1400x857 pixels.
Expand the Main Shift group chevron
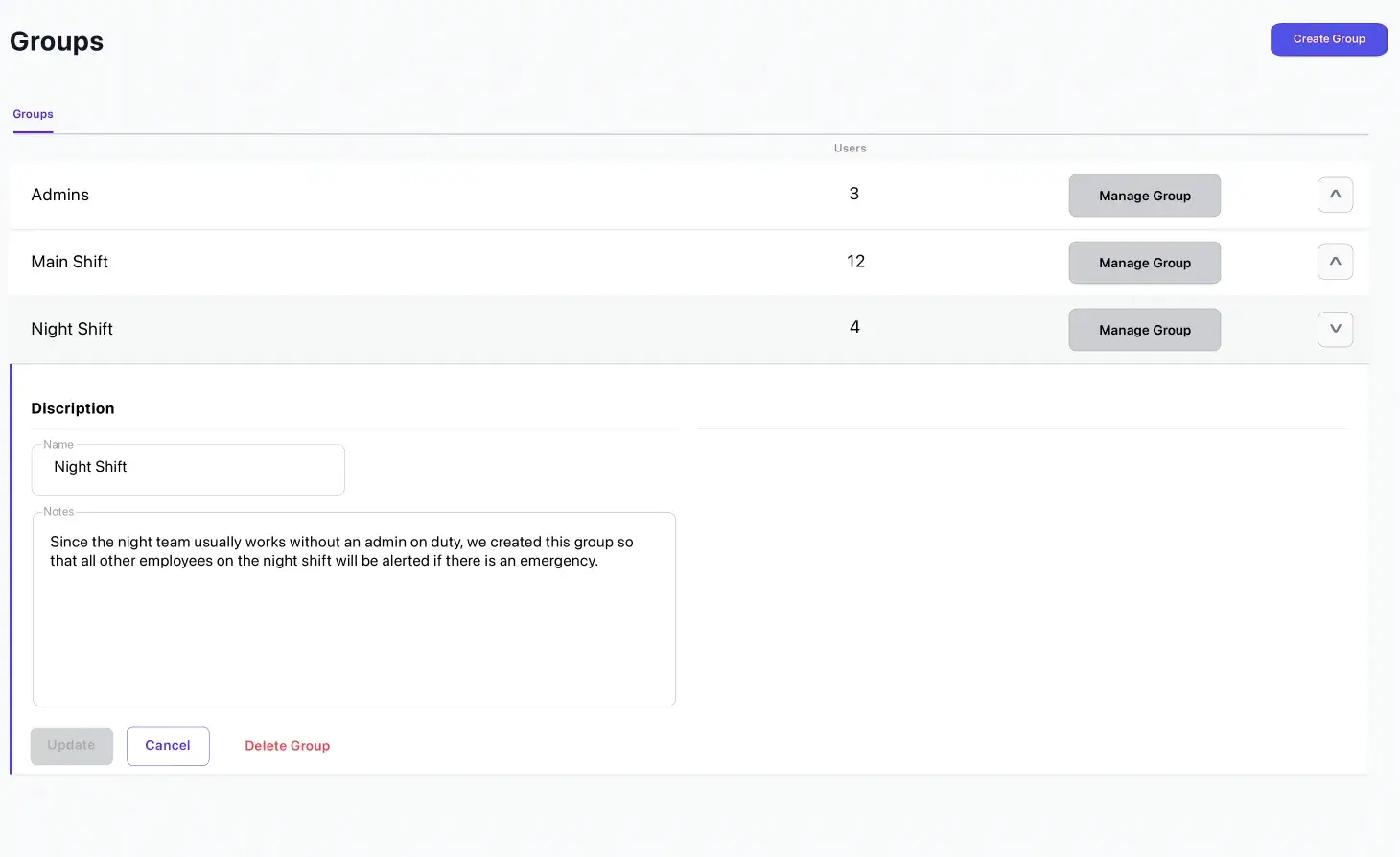1335,262
